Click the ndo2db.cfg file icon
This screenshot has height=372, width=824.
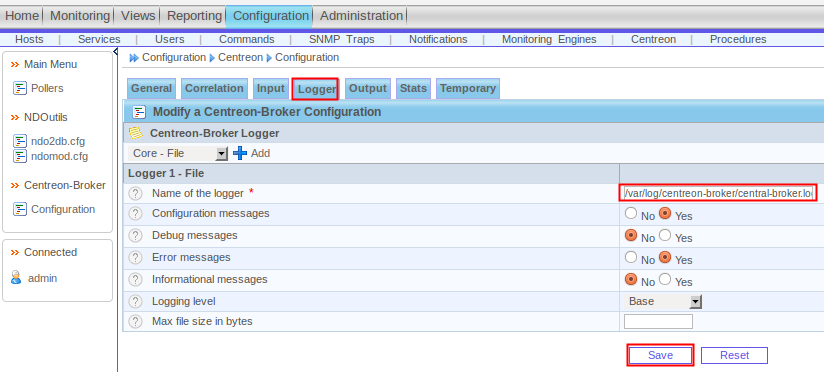point(19,141)
